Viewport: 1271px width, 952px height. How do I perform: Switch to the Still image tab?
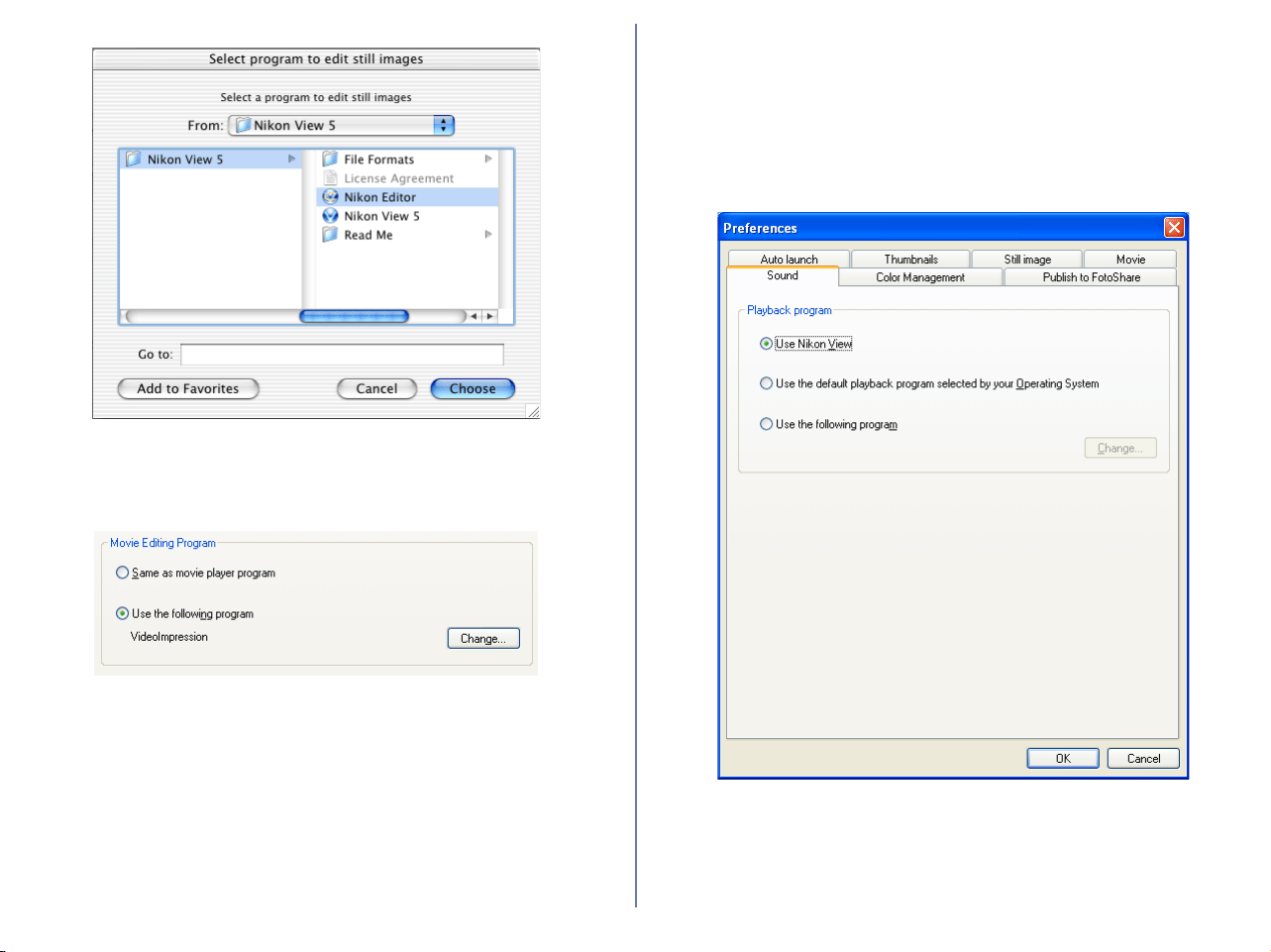click(x=1027, y=260)
